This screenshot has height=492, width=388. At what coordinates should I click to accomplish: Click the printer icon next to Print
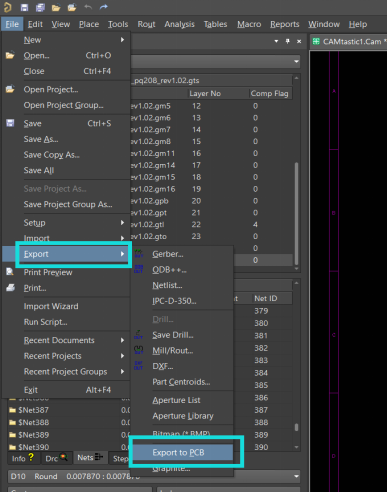tap(11, 288)
